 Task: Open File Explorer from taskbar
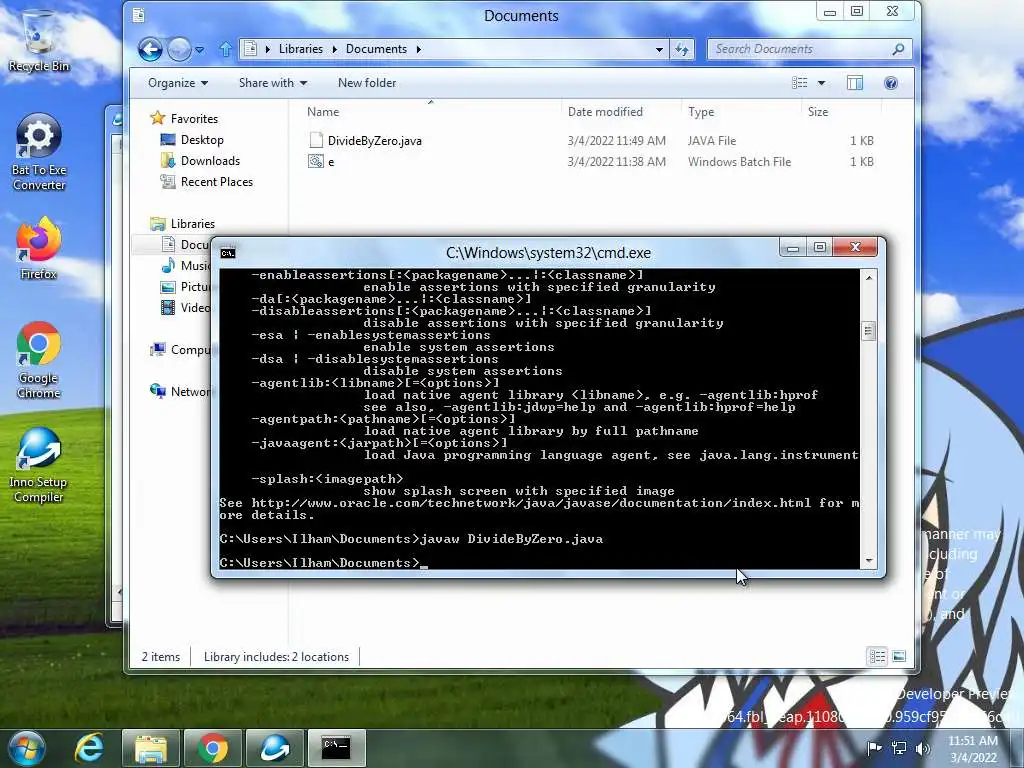coord(151,748)
